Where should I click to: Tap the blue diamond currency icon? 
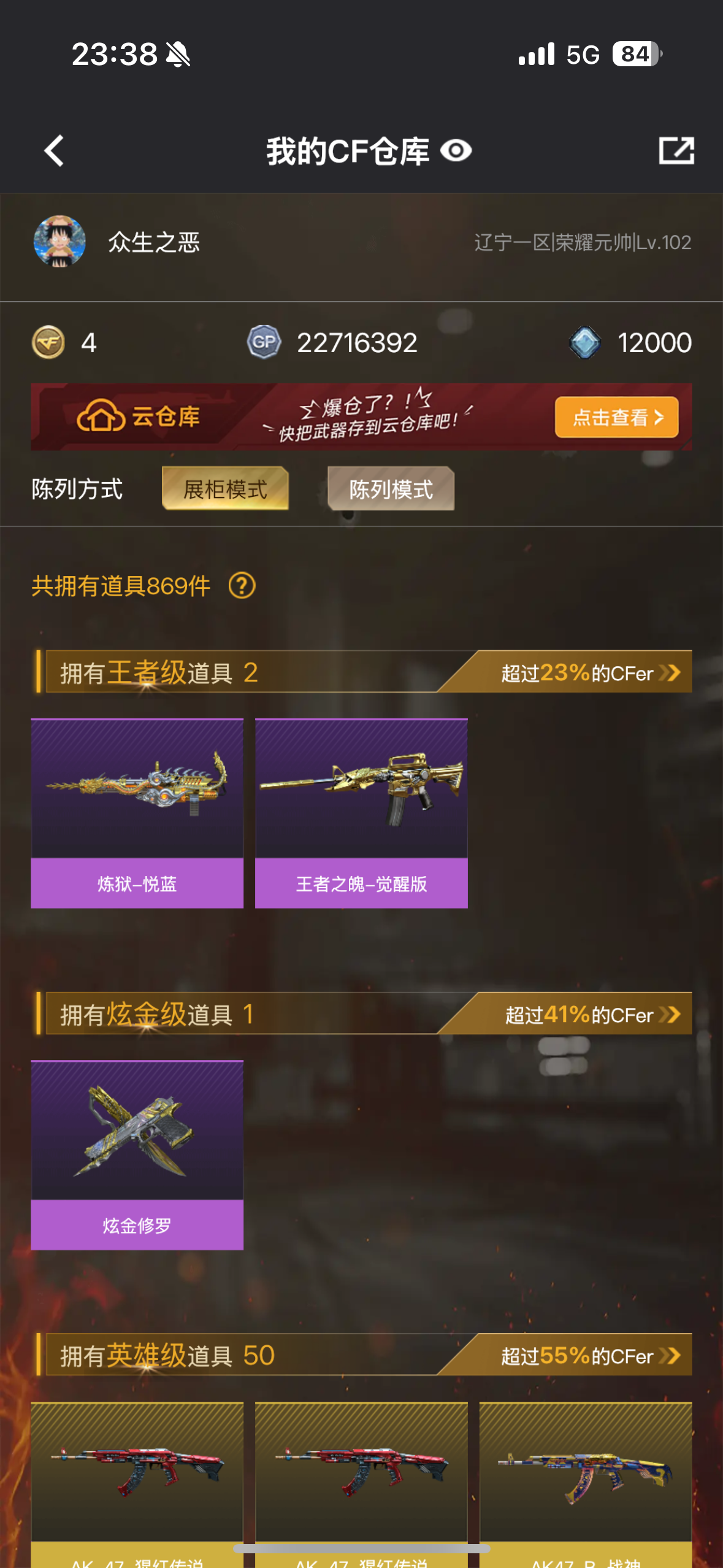pos(585,342)
